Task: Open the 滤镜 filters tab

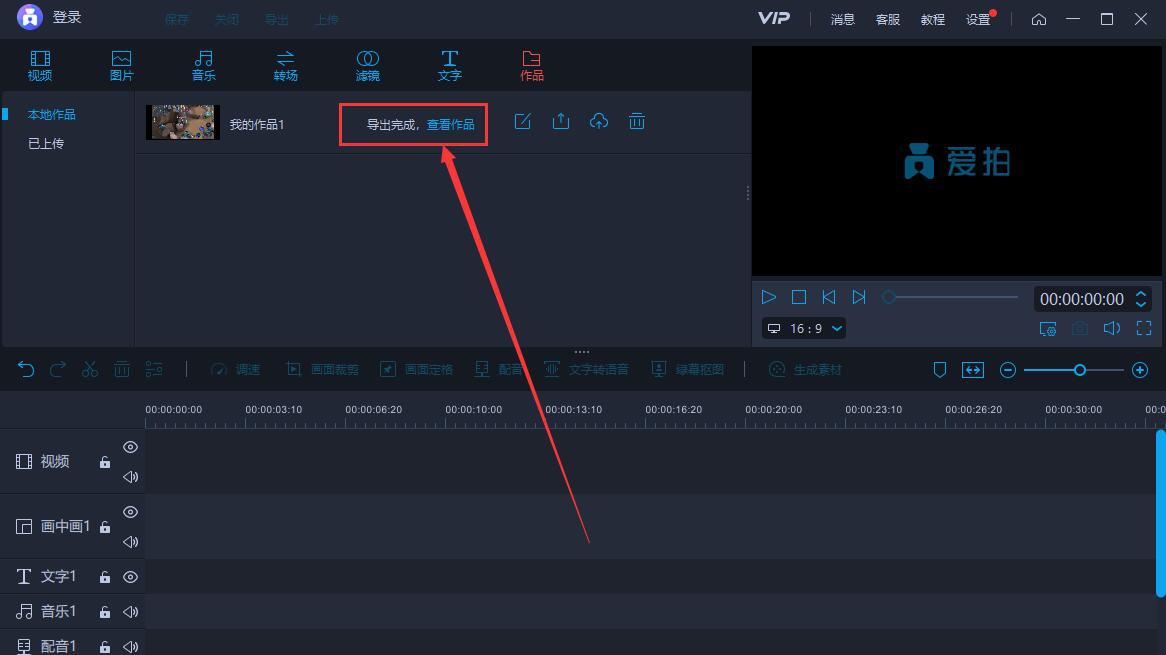Action: coord(367,65)
